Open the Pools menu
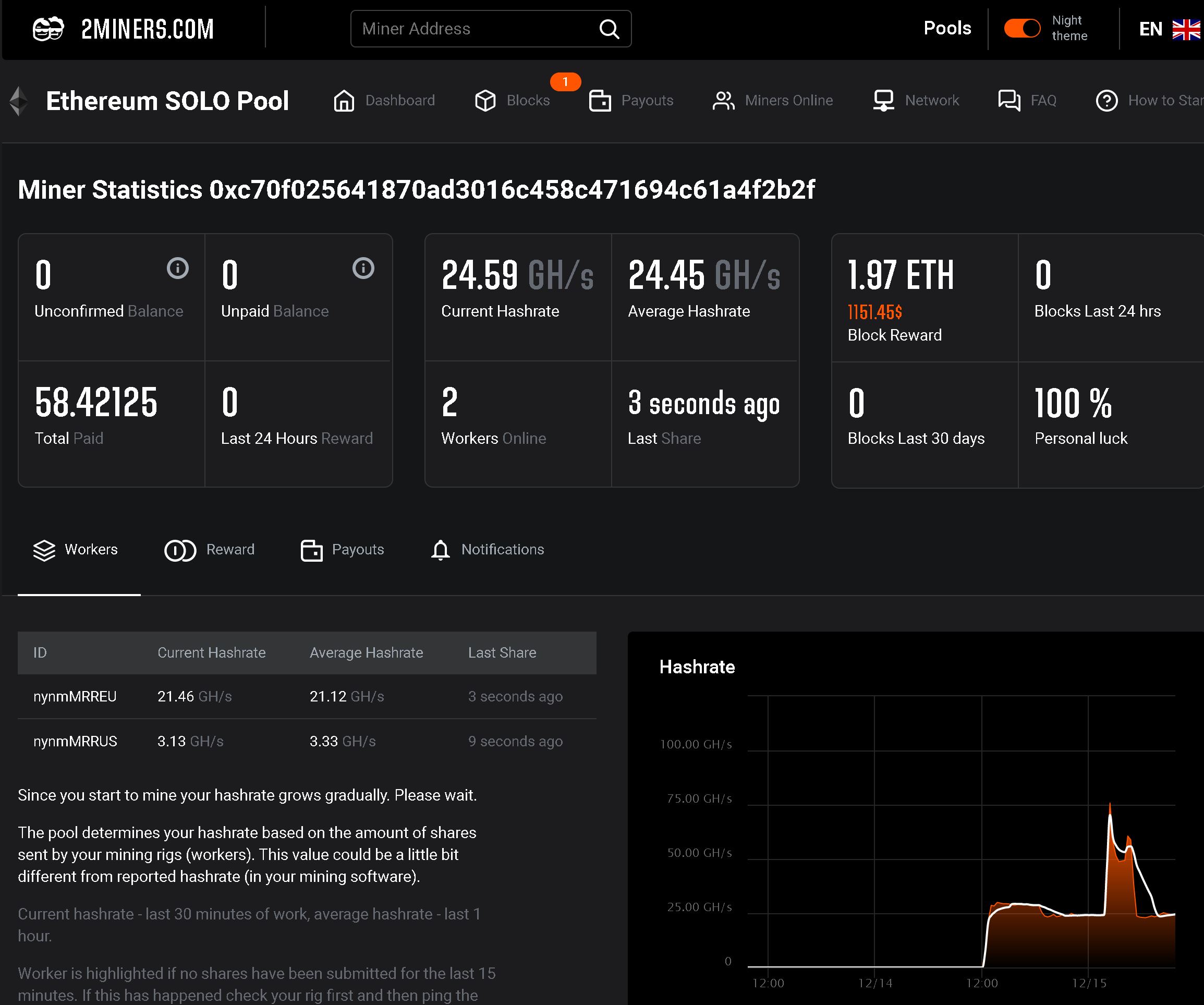 pyautogui.click(x=947, y=28)
